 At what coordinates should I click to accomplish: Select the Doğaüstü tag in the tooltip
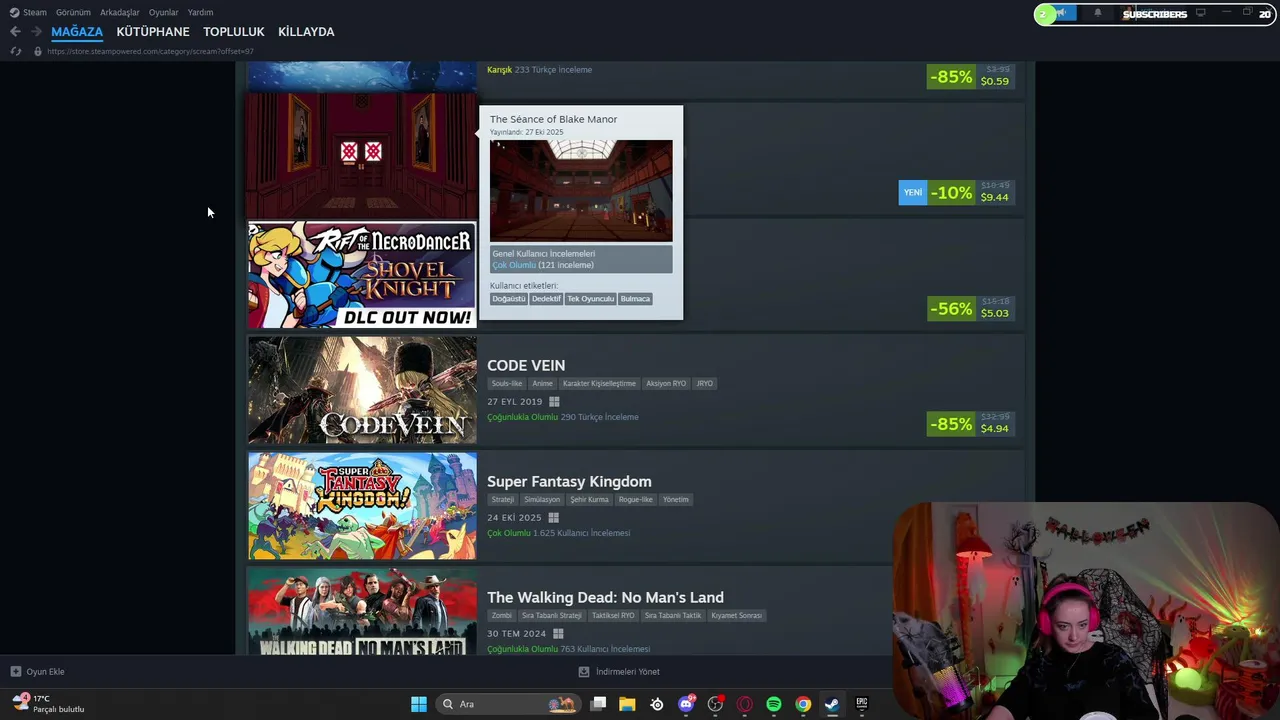pyautogui.click(x=508, y=299)
